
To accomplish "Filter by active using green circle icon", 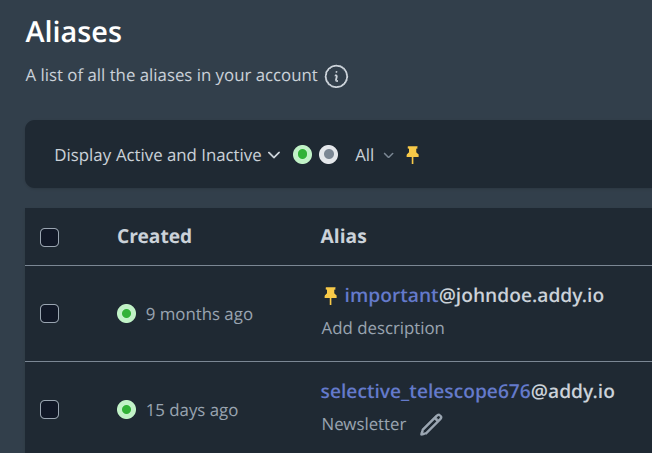I will [302, 155].
